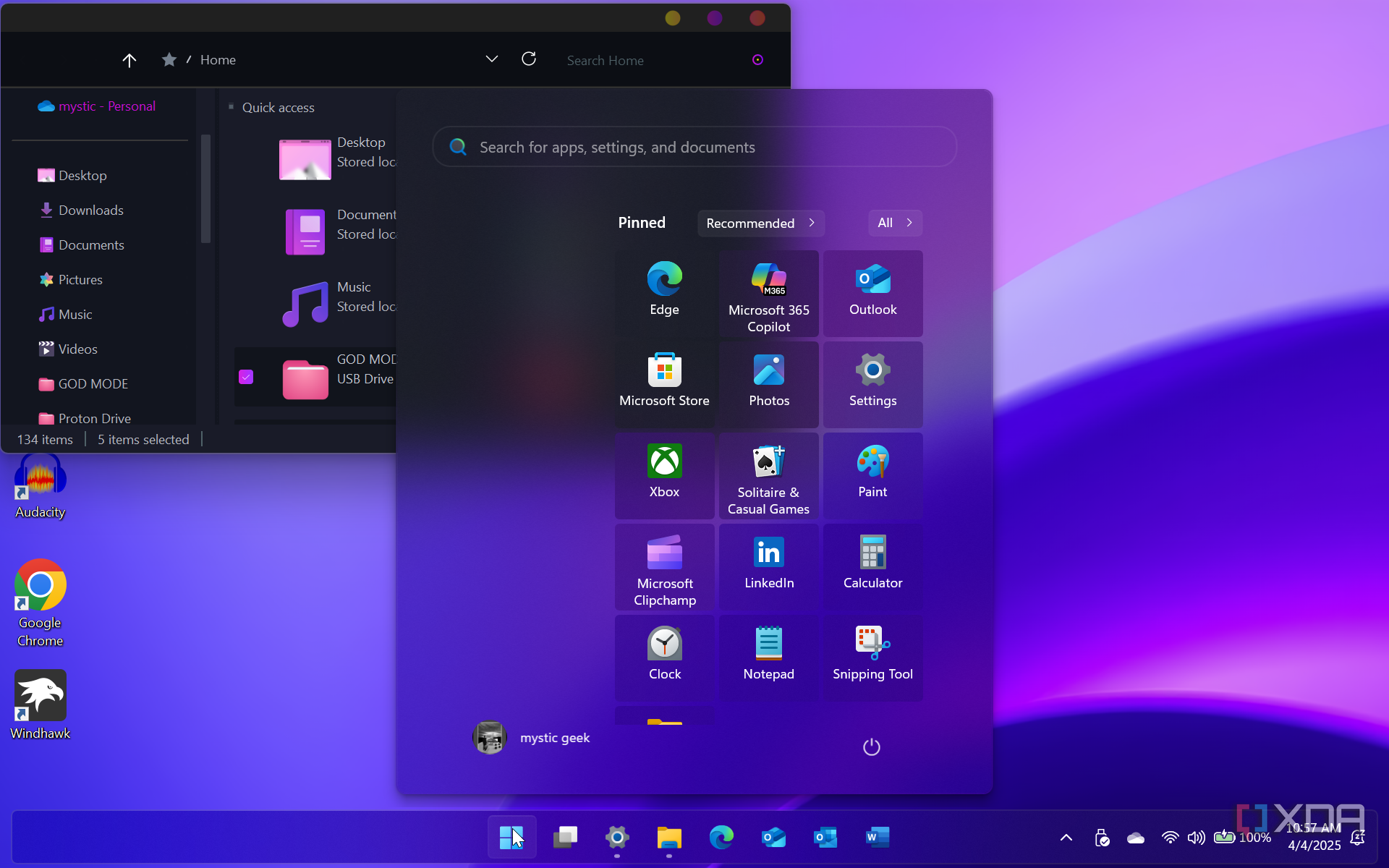The image size is (1389, 868).
Task: Open Downloads in the File Explorer sidebar
Action: (x=81, y=210)
